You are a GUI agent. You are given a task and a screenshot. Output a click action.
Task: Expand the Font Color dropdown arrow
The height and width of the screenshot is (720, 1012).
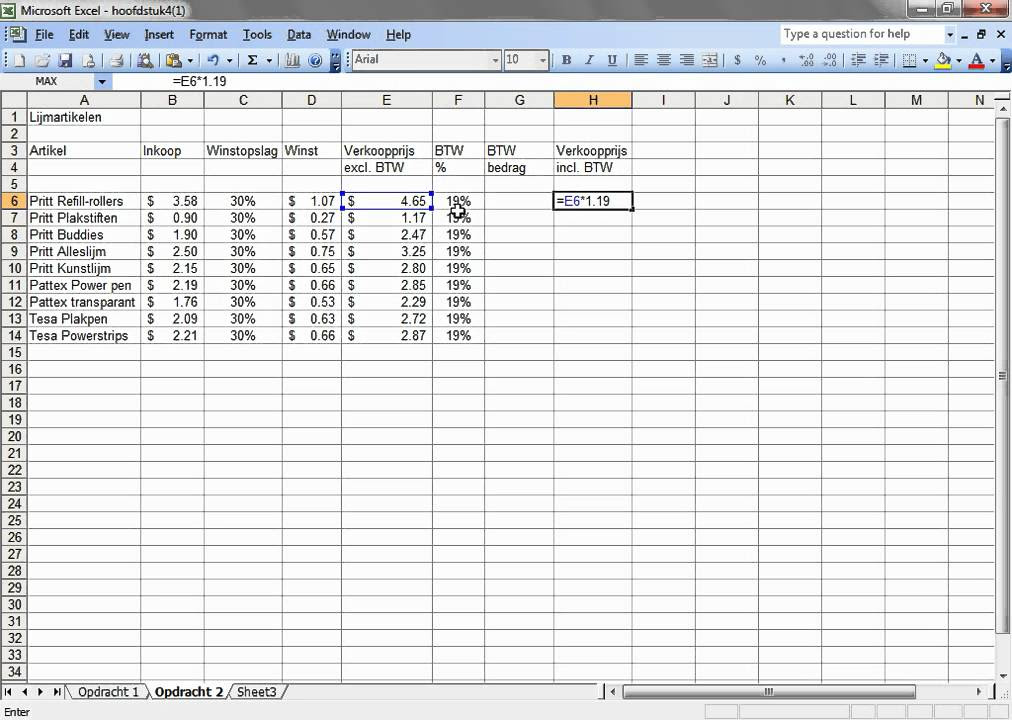992,60
